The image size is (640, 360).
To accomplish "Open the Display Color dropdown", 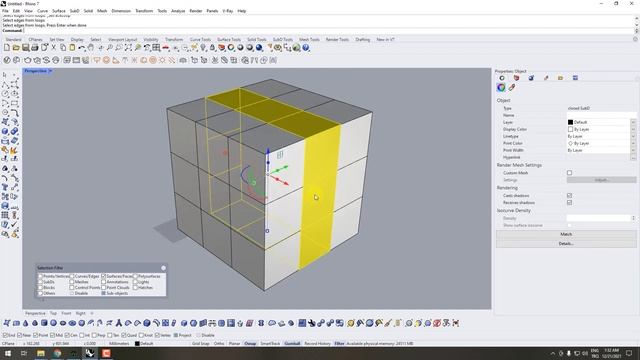I will [x=633, y=129].
